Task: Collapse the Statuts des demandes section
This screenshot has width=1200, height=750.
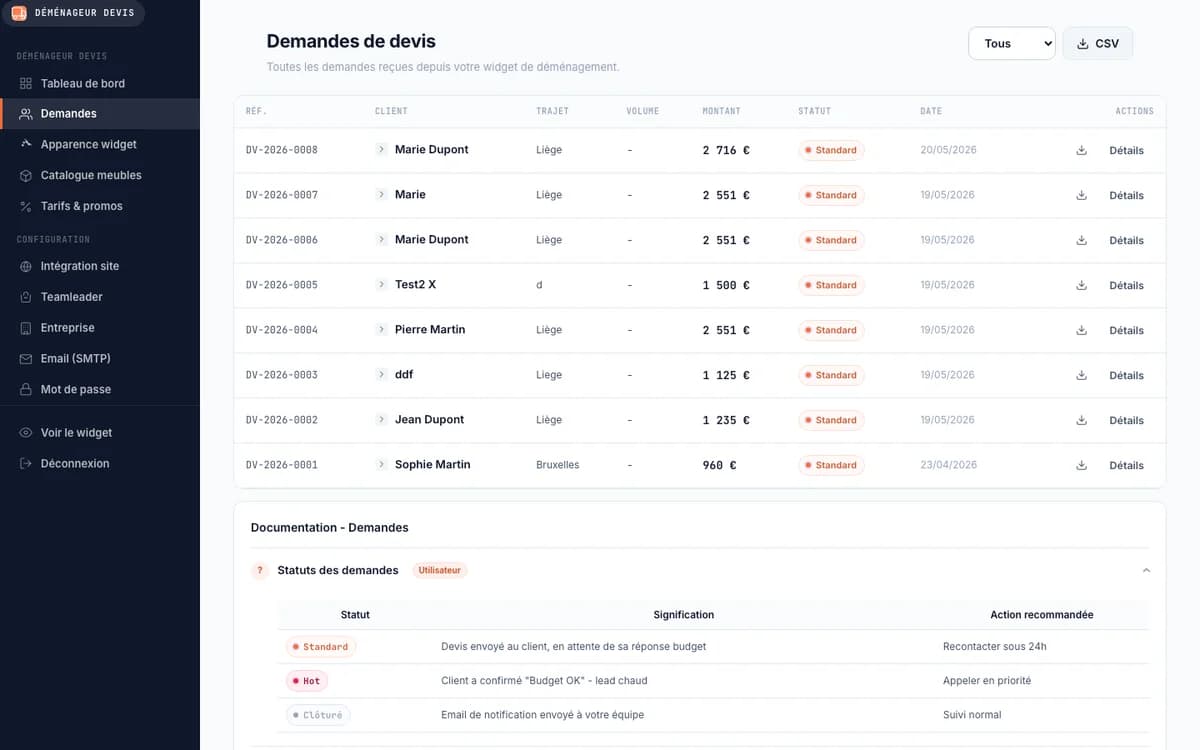Action: point(1146,570)
